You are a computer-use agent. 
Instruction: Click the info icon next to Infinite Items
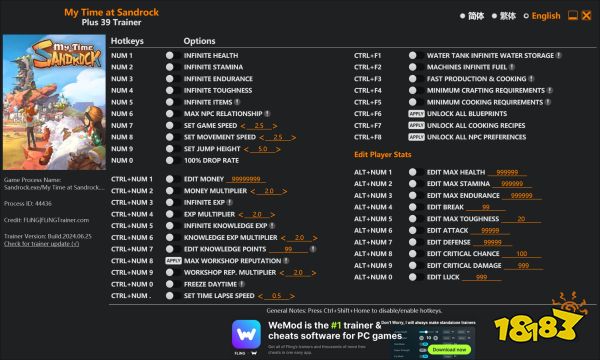pyautogui.click(x=237, y=102)
